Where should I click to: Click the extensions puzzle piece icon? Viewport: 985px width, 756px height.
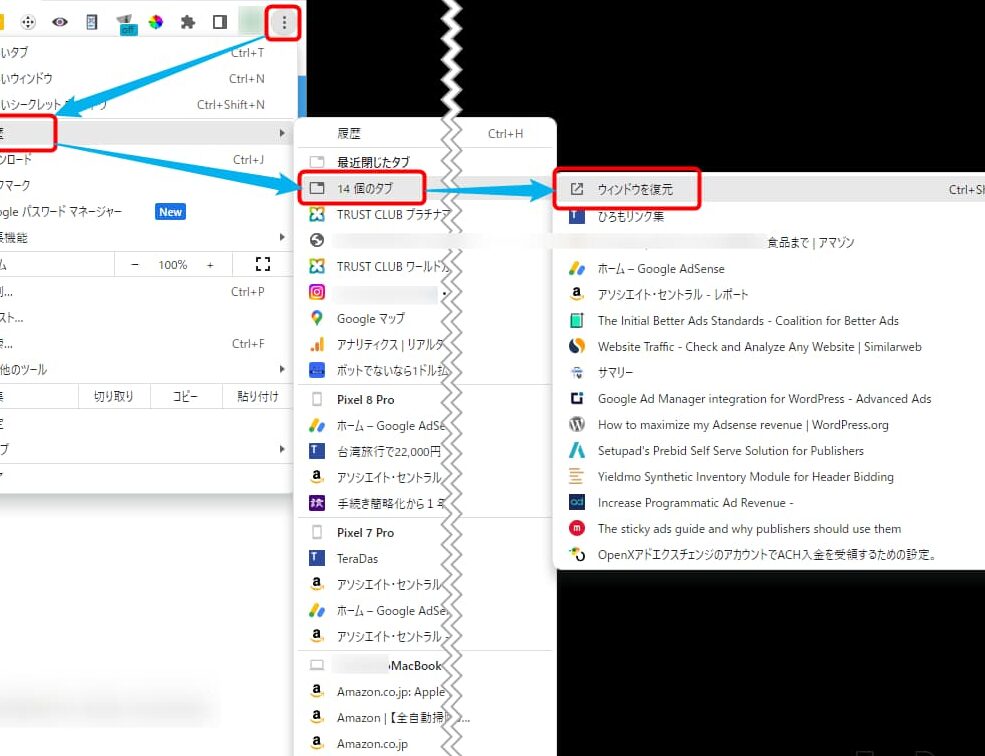tap(187, 23)
